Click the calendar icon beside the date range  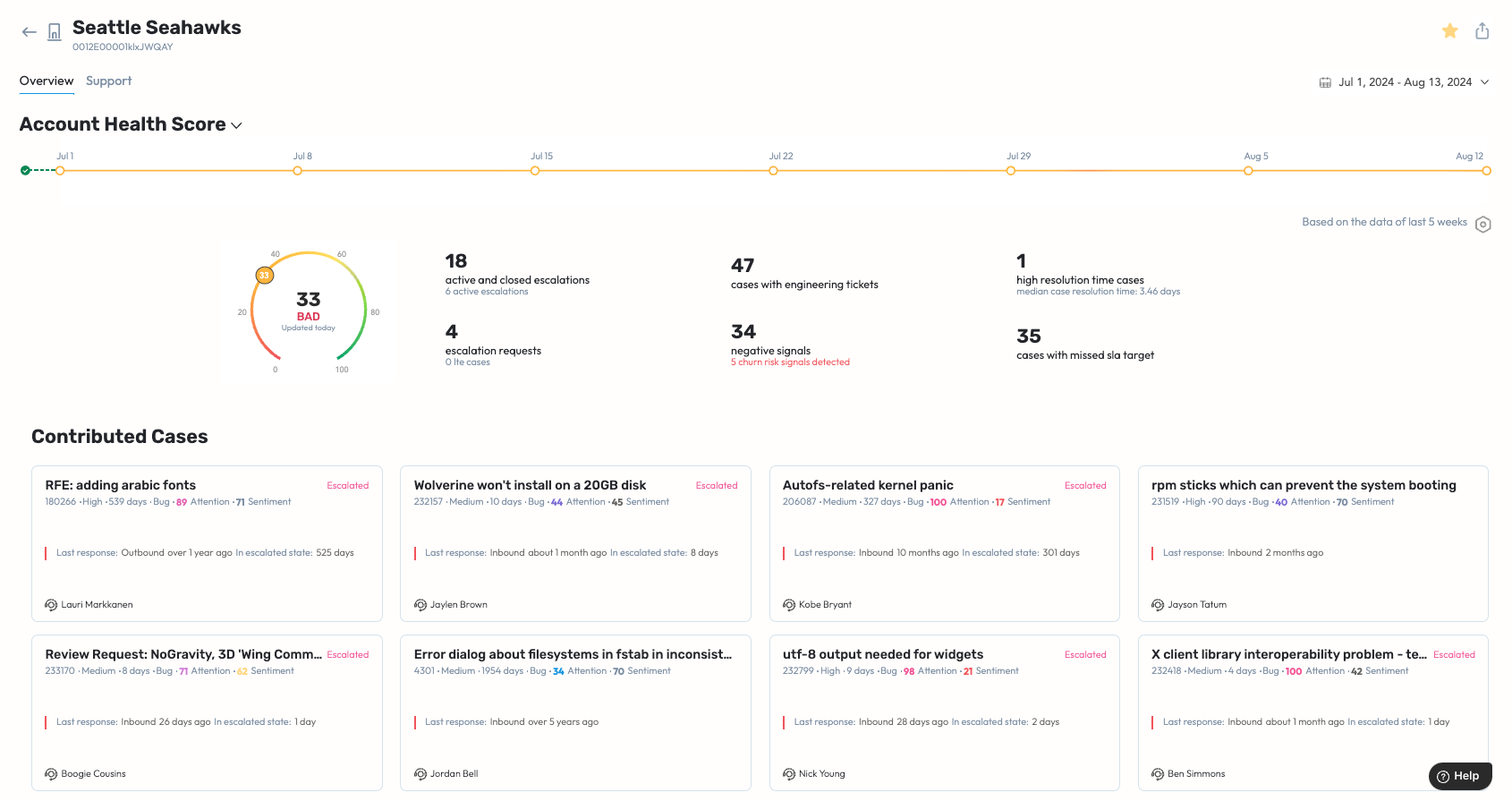click(x=1325, y=82)
